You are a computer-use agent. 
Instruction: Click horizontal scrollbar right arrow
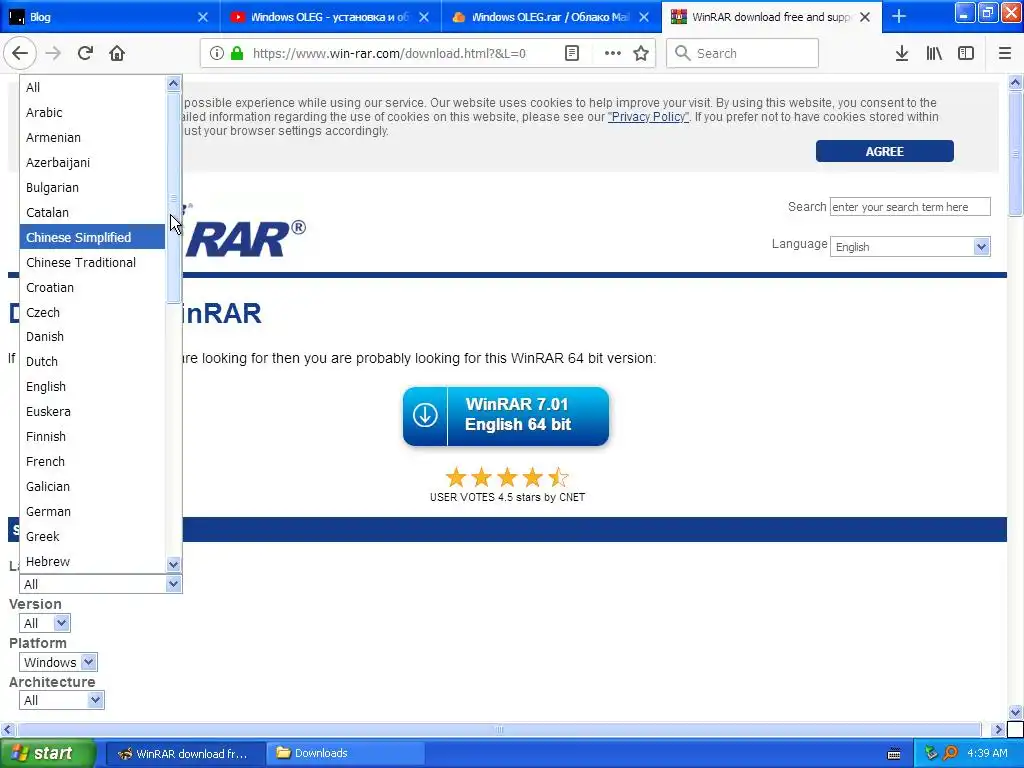998,729
